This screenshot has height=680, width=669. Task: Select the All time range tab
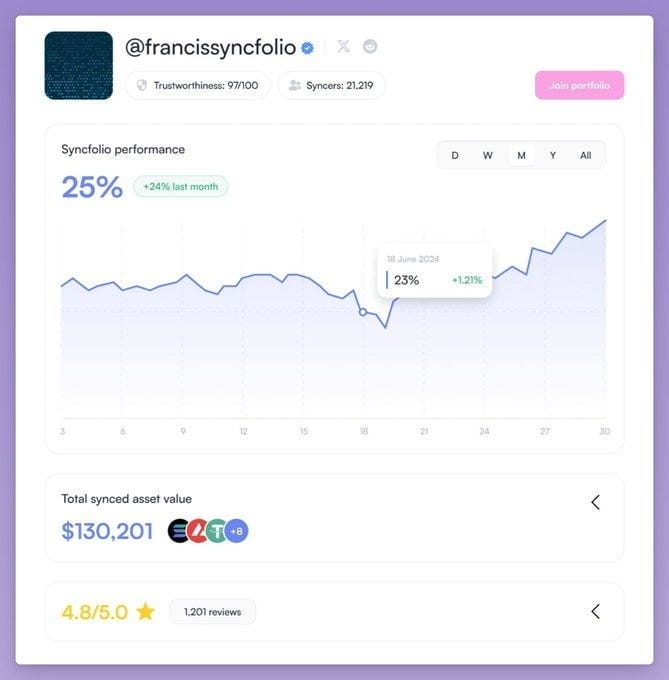(586, 155)
